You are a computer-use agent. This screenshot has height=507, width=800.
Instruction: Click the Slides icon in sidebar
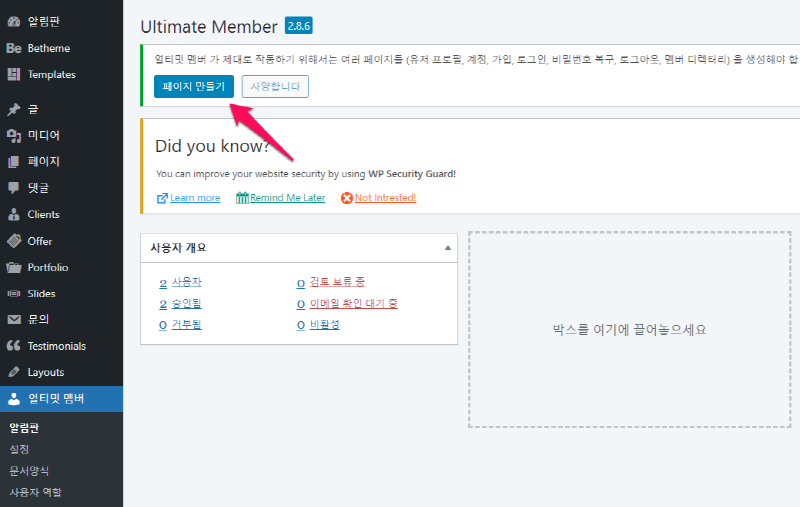click(14, 293)
